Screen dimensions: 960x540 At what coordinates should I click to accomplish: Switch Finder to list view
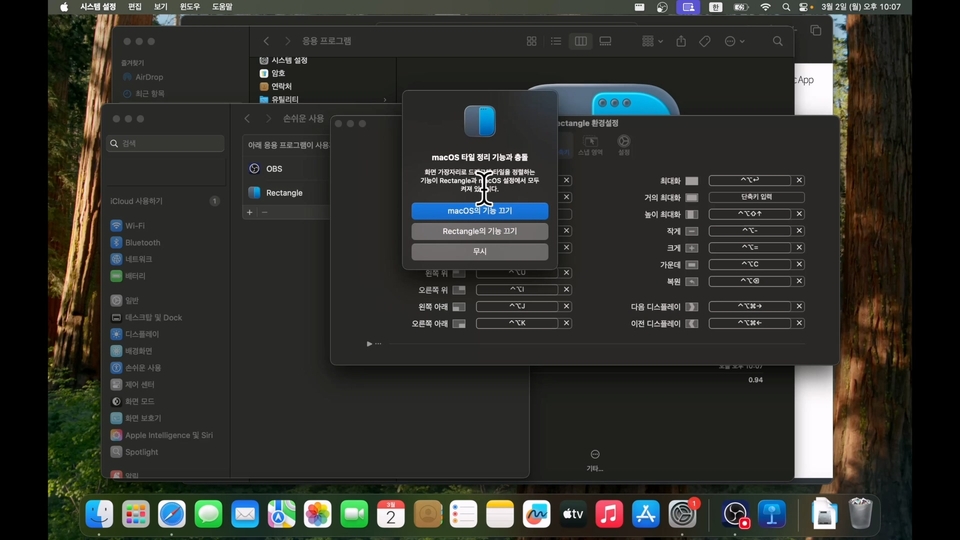click(x=556, y=41)
